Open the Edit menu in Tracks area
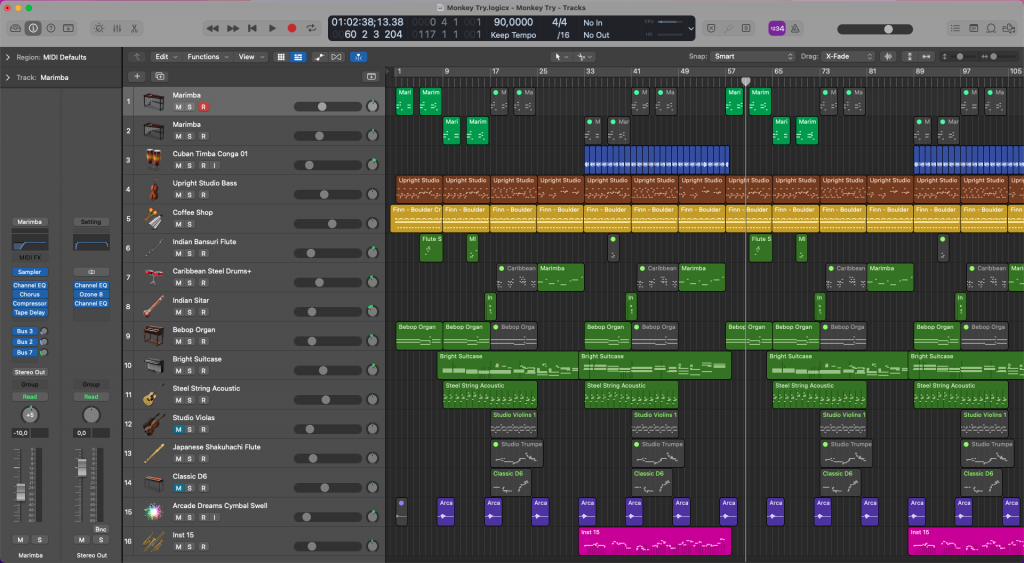The width and height of the screenshot is (1024, 563). coord(165,57)
